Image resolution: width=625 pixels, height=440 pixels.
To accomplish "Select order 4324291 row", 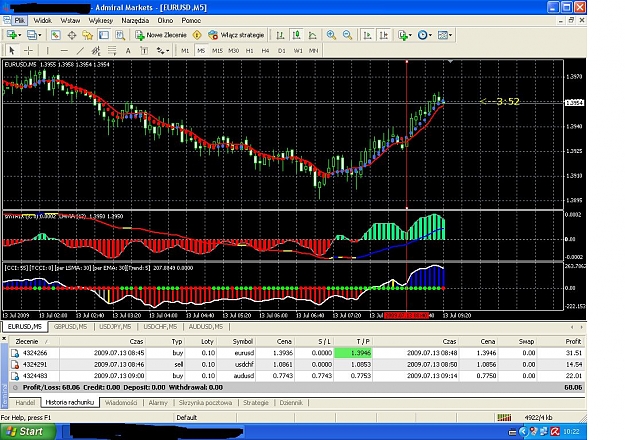I will (x=297, y=364).
